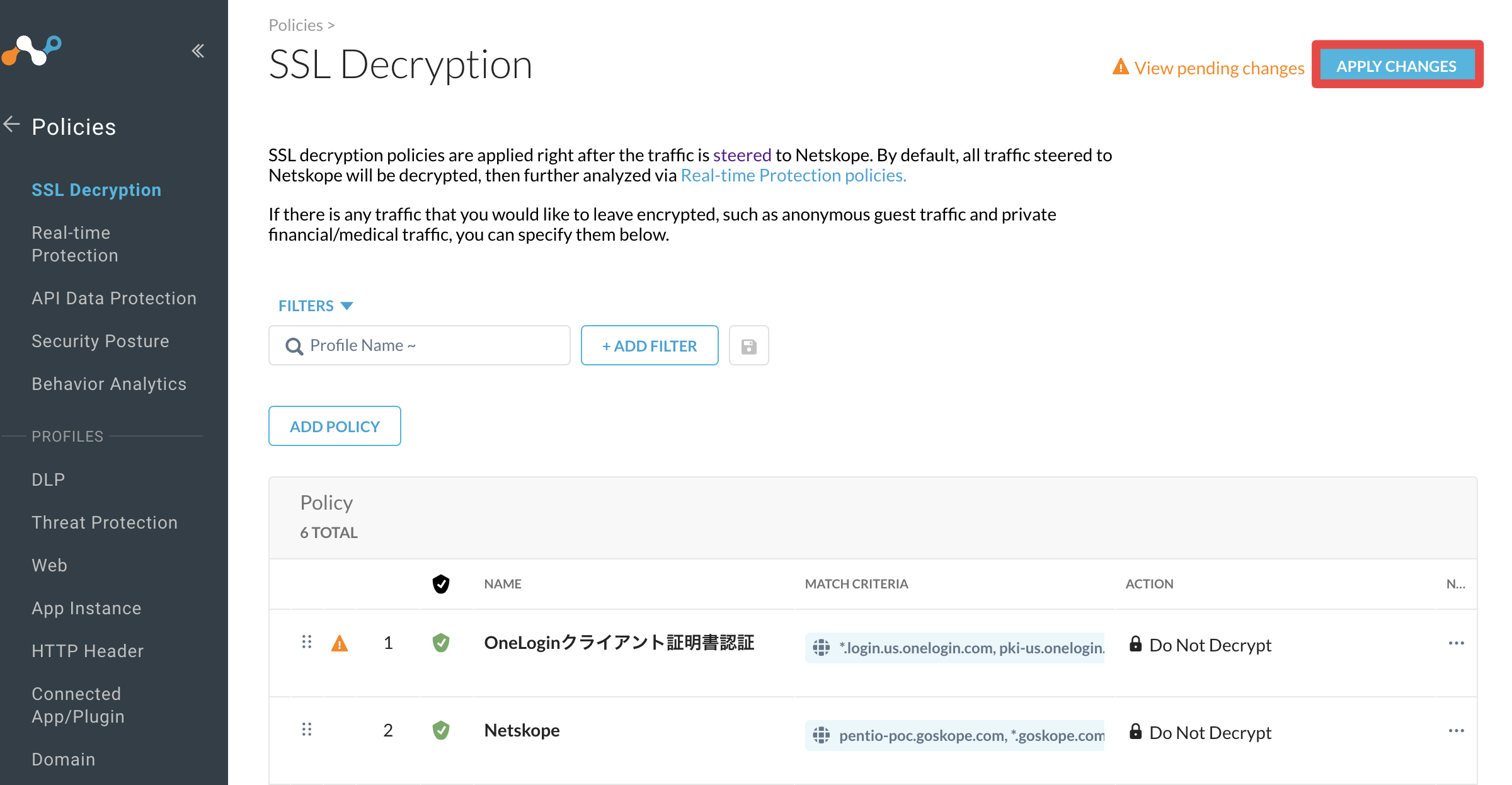Open Real-time Protection in sidebar
Viewport: 1512px width, 785px height.
pos(75,244)
